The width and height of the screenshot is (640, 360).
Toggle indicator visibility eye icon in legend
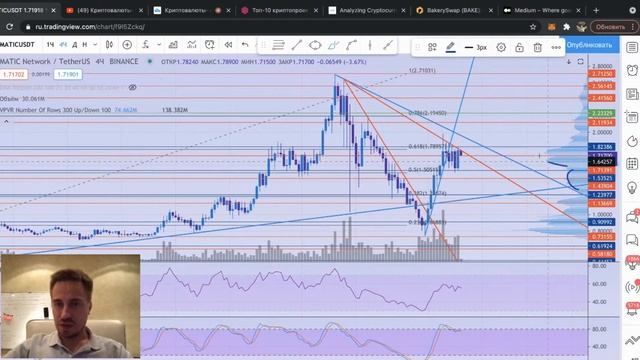[132, 87]
